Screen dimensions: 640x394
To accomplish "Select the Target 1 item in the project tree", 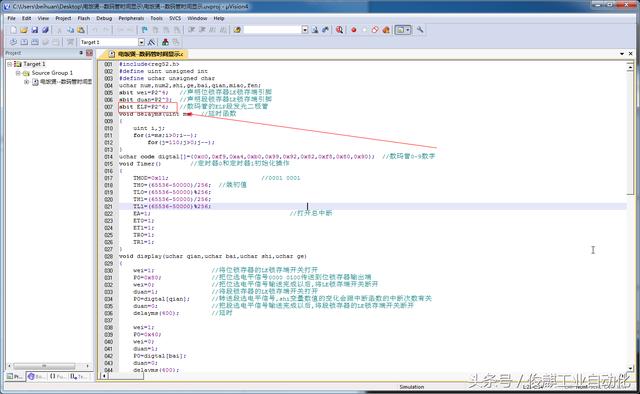I will (x=34, y=64).
